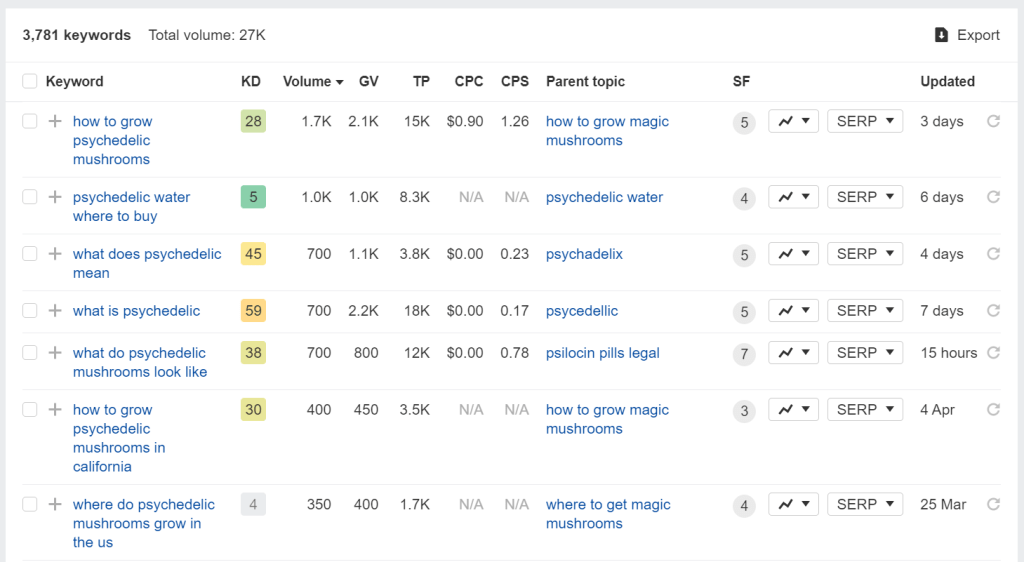
Task: Click the KD 59 orange difficulty badge
Action: click(253, 311)
